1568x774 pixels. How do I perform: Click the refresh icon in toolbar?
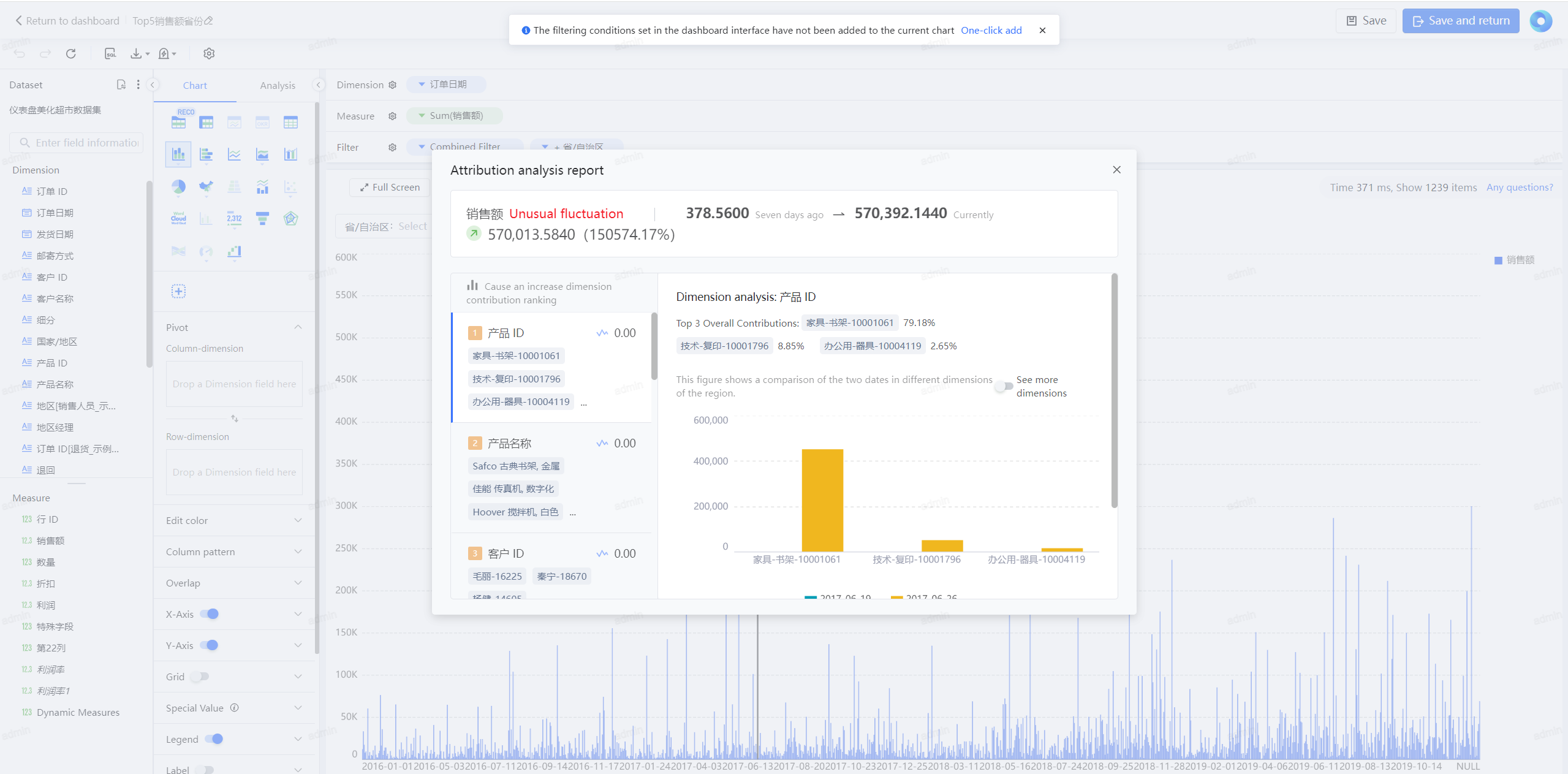click(x=71, y=54)
